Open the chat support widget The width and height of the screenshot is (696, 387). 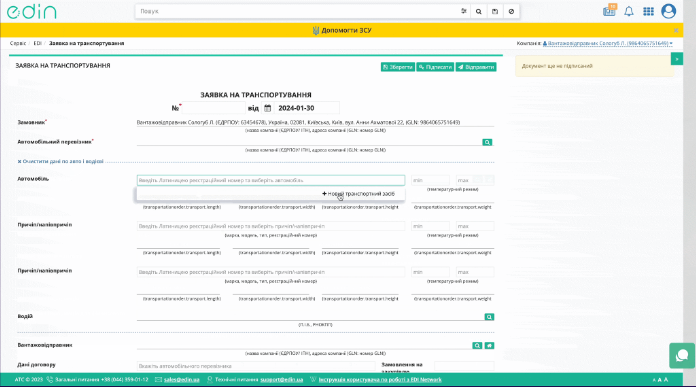[x=682, y=355]
